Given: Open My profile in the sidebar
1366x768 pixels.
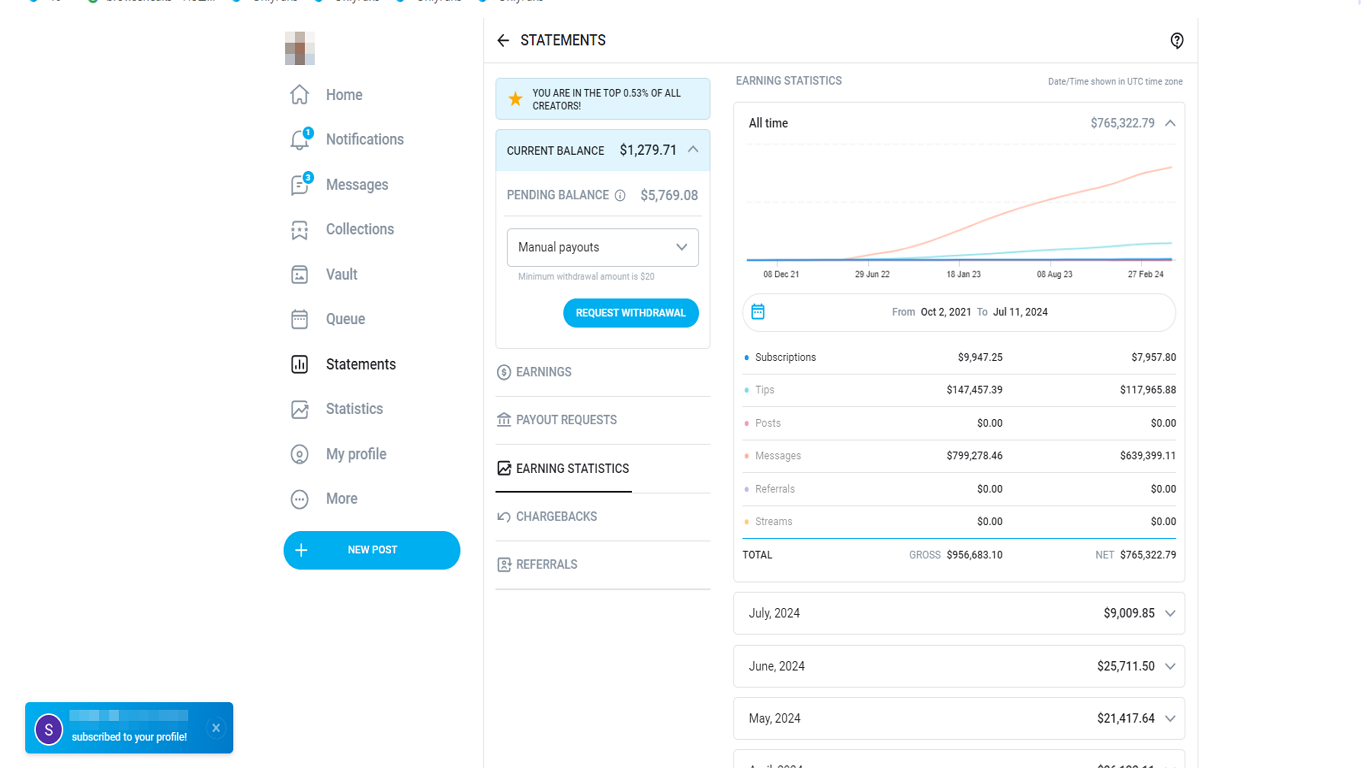Looking at the screenshot, I should coord(338,454).
